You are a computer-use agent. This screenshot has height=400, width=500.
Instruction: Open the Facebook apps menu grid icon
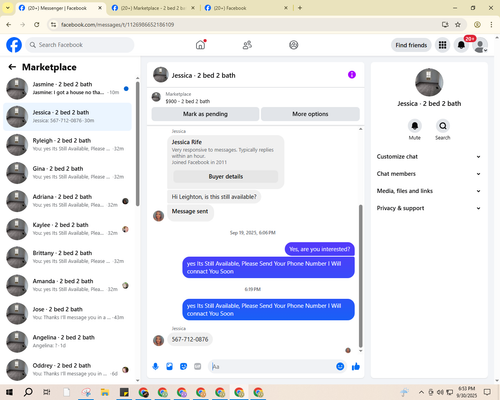pos(442,45)
